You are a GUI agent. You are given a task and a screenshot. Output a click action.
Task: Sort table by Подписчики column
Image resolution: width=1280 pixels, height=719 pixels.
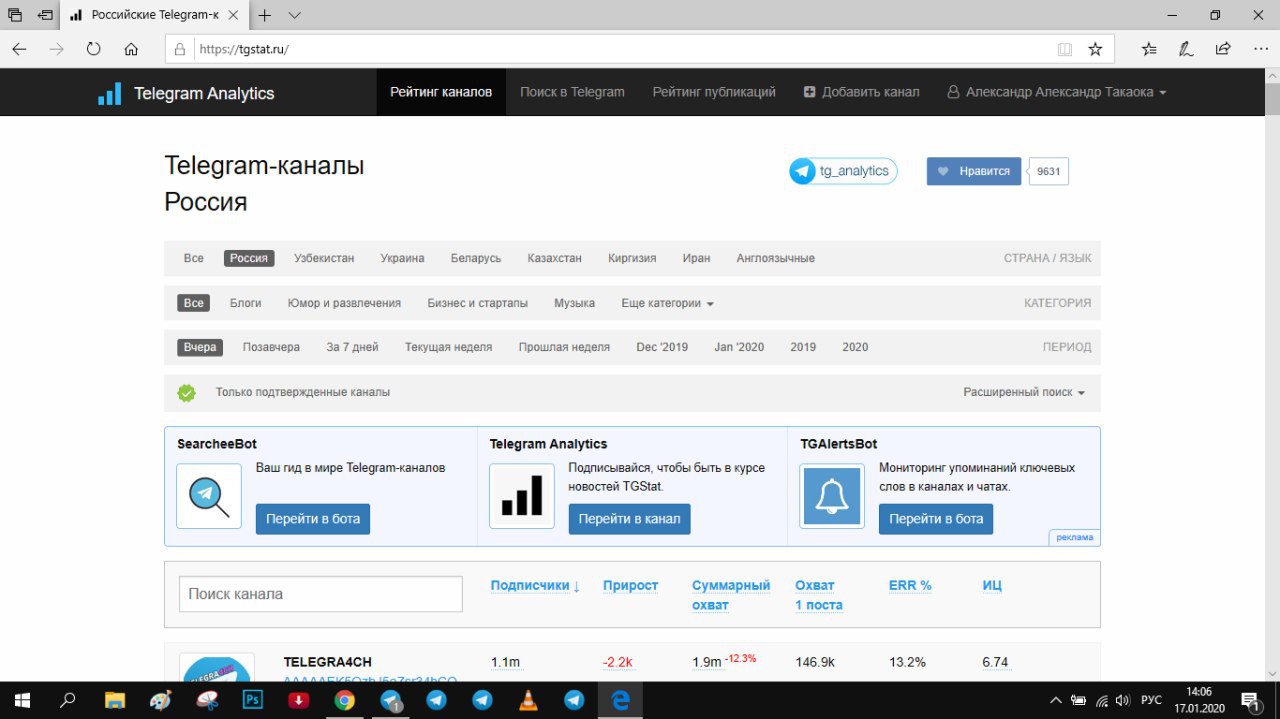(535, 585)
